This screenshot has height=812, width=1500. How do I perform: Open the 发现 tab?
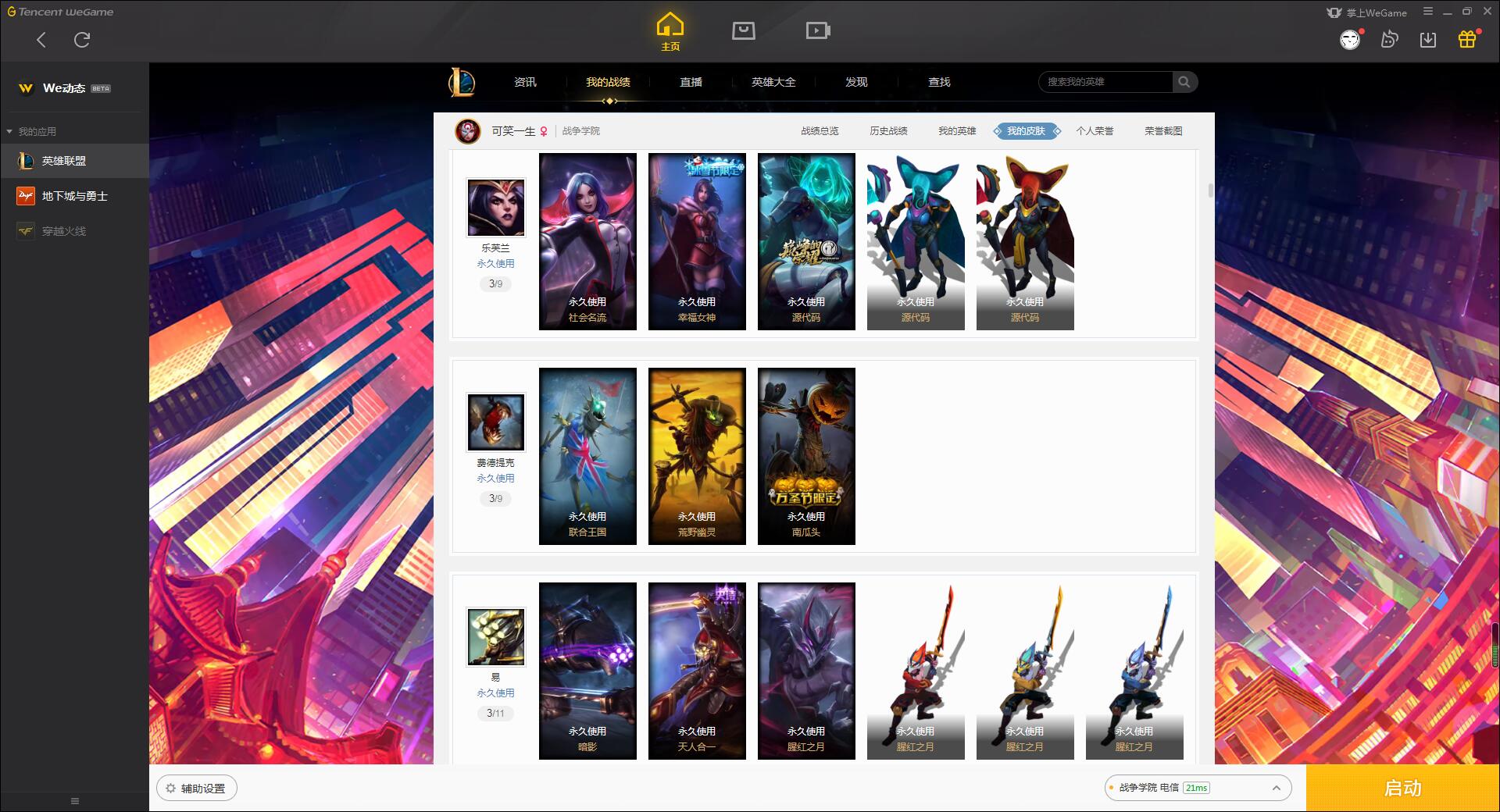tap(856, 82)
